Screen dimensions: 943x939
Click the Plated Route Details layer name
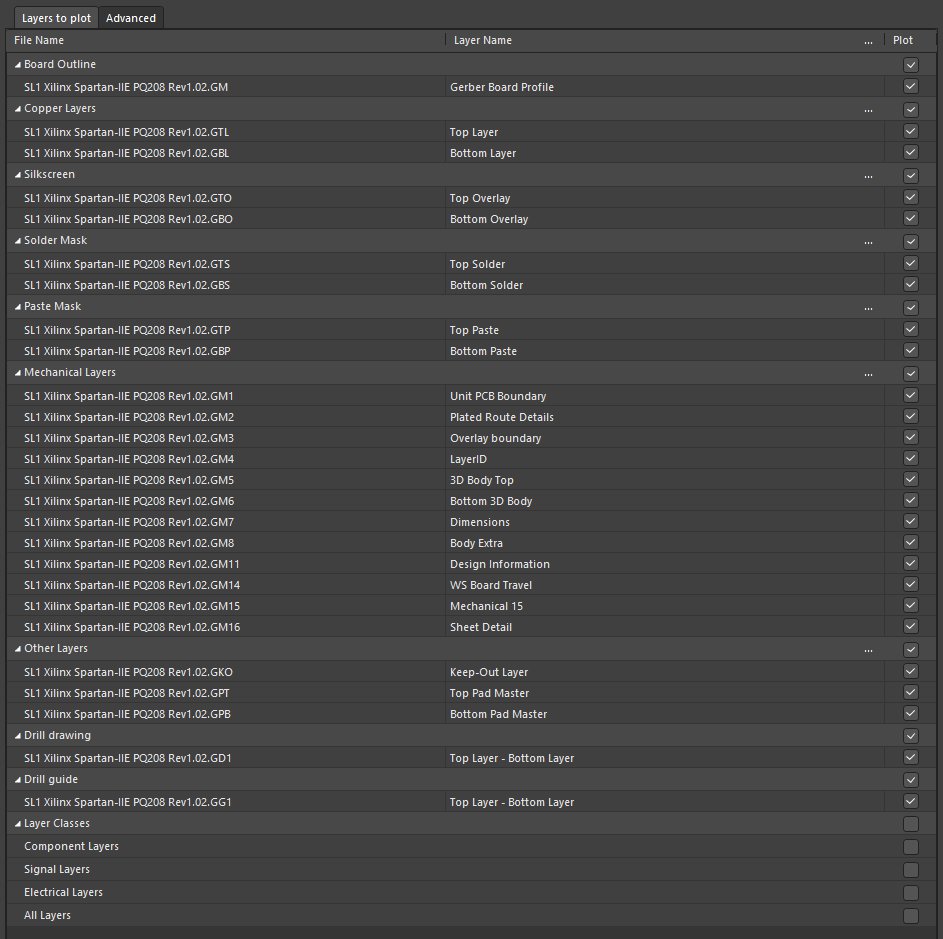502,417
